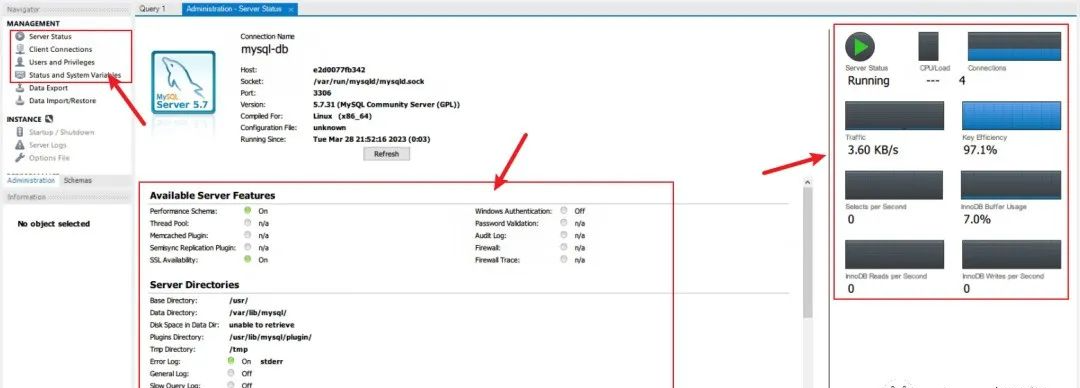Click Plugins Directory path /usr/lib/mysql/plugin/
This screenshot has height=388, width=1080.
click(x=271, y=337)
